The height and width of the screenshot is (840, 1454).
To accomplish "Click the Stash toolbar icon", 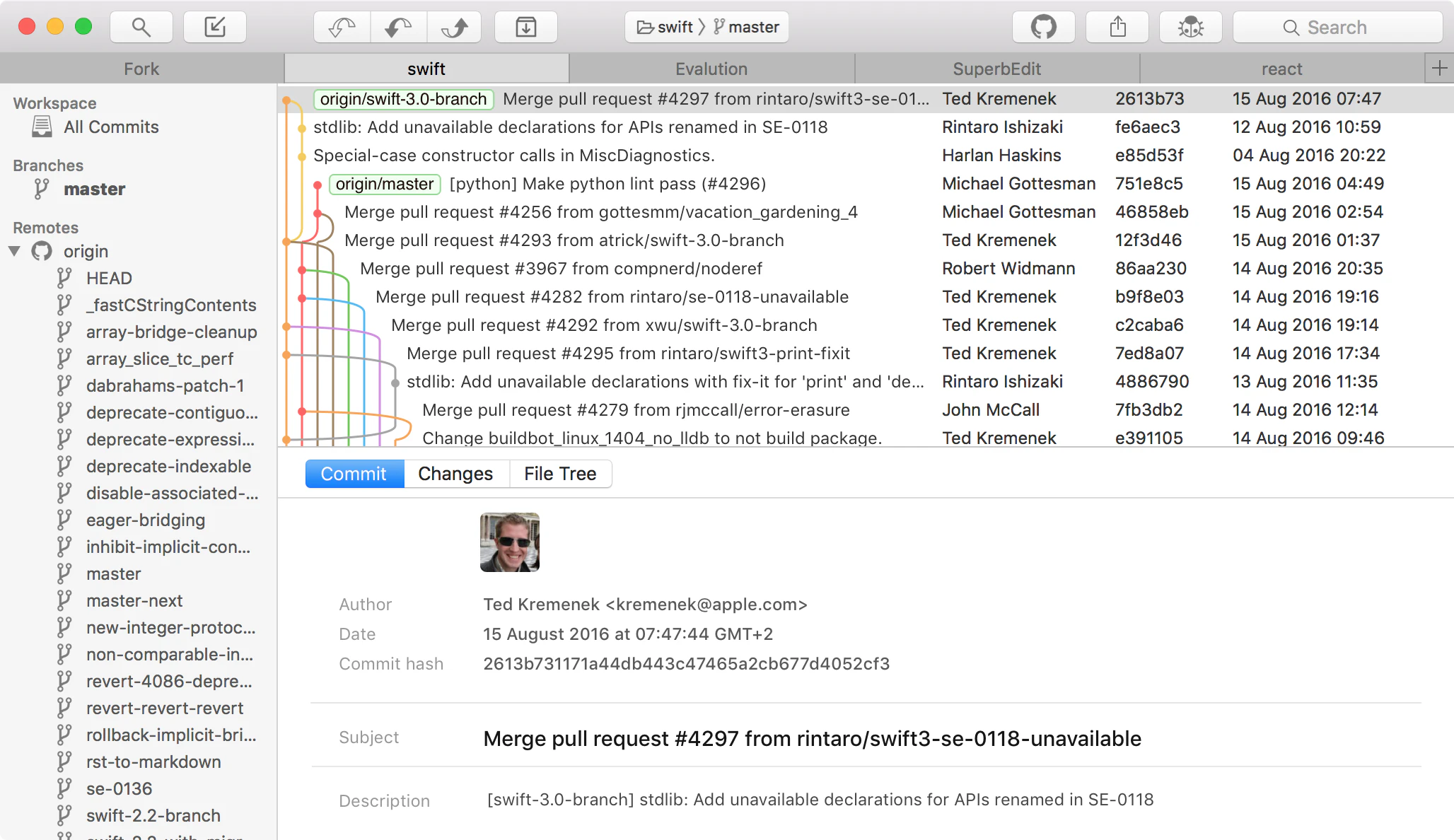I will [x=525, y=27].
